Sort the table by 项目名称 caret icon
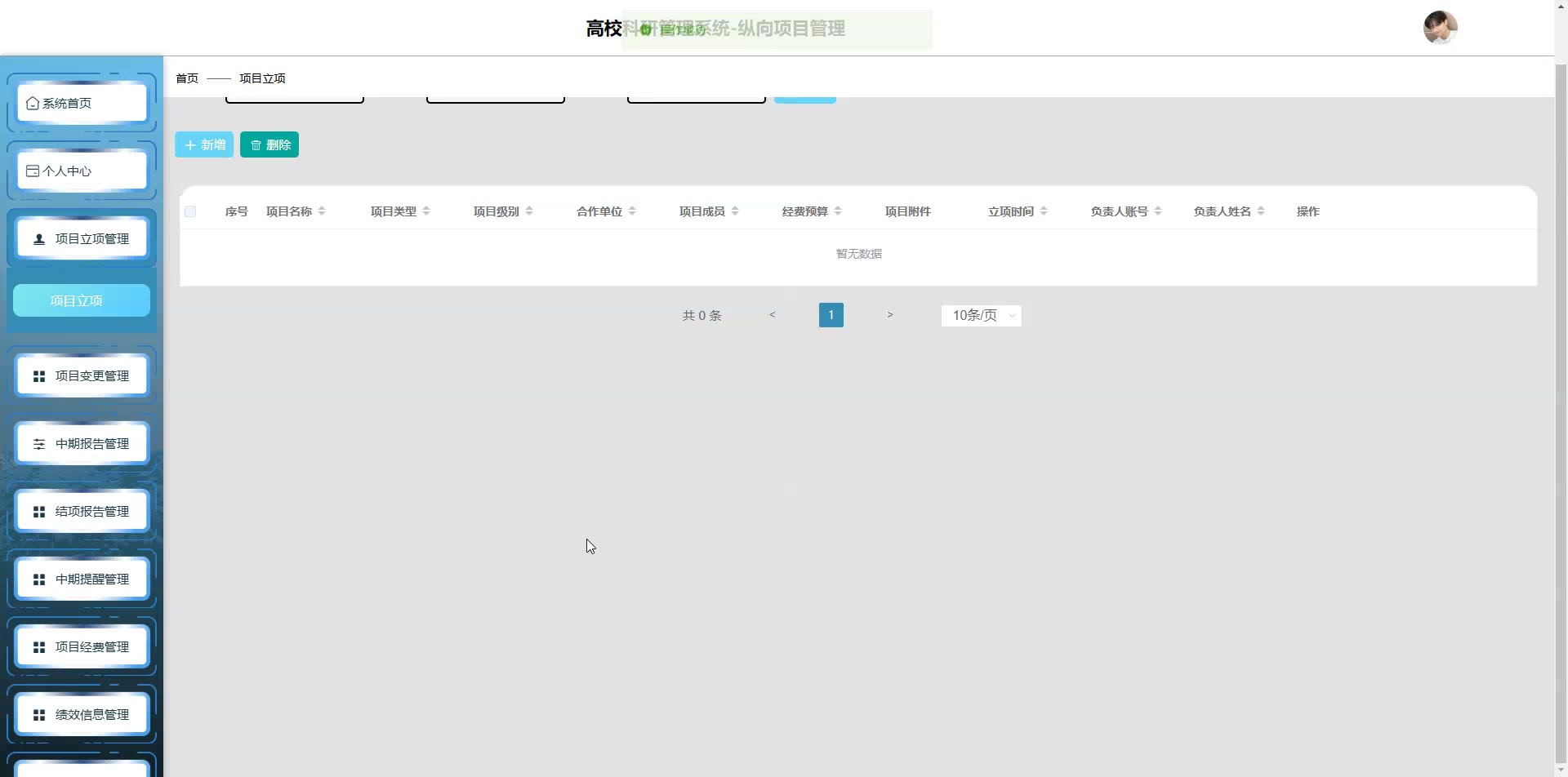Viewport: 1568px width, 777px height. pos(322,211)
